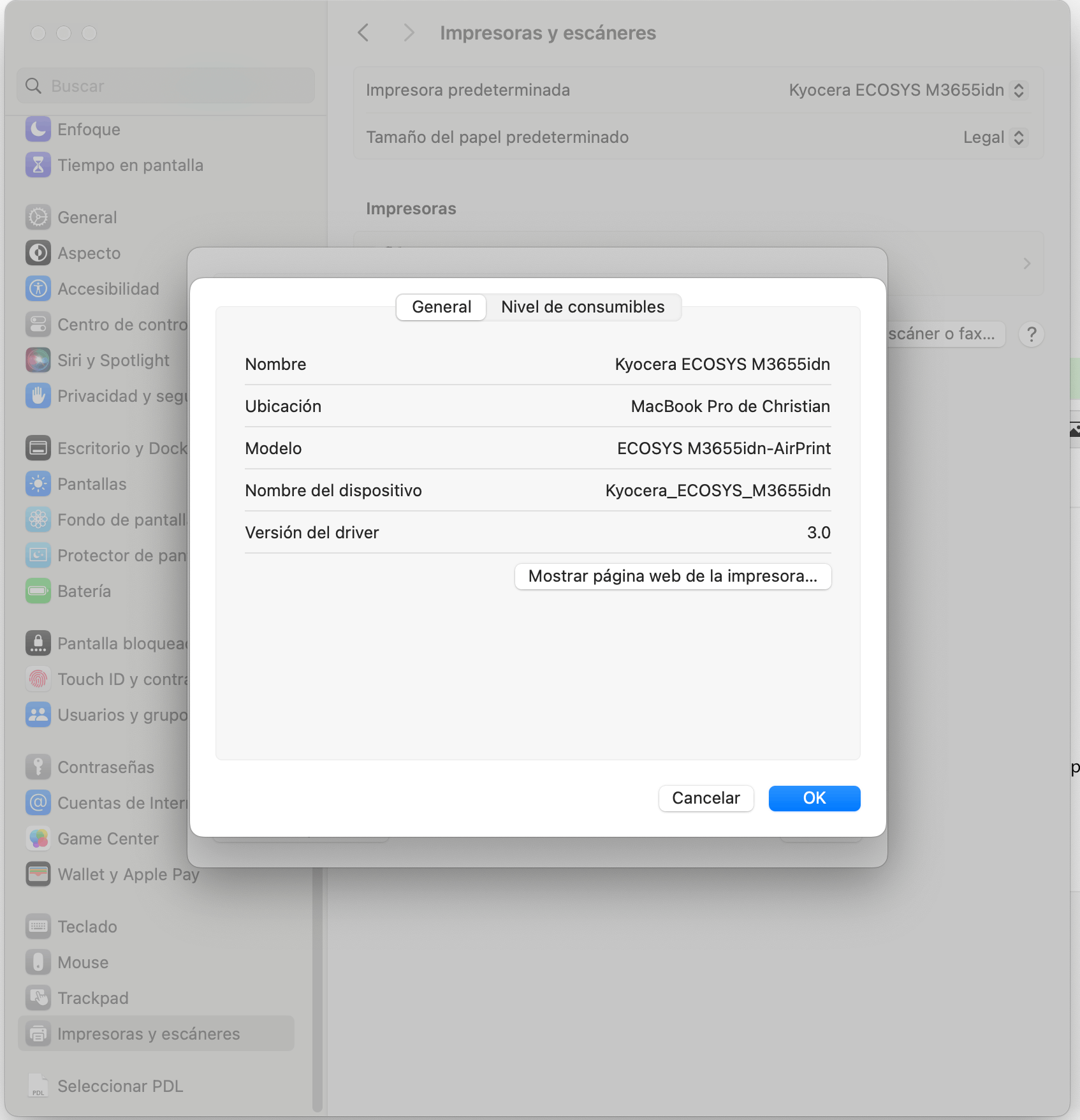Click the Centro de control icon
1080x1120 pixels.
point(38,325)
